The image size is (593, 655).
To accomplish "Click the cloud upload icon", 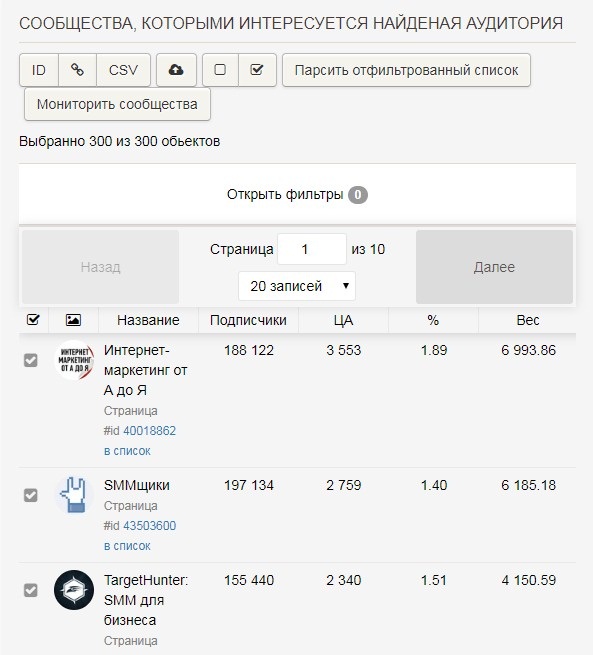I will [x=176, y=70].
